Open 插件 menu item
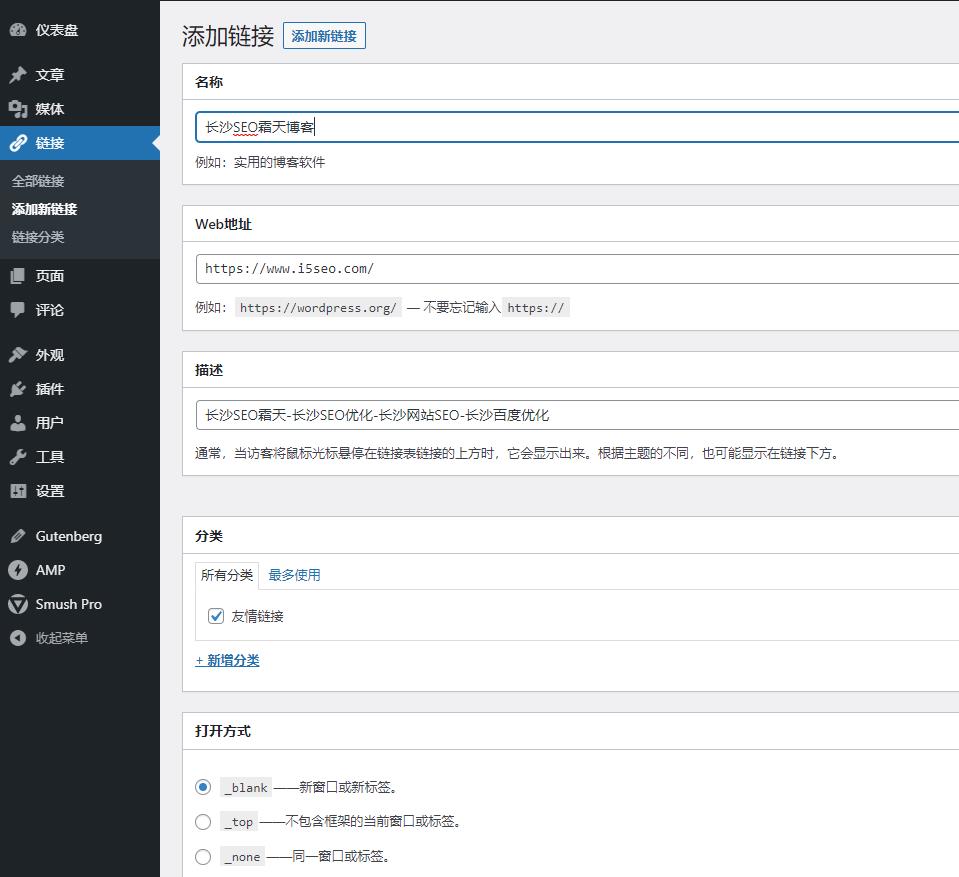Image resolution: width=959 pixels, height=877 pixels. [50, 389]
